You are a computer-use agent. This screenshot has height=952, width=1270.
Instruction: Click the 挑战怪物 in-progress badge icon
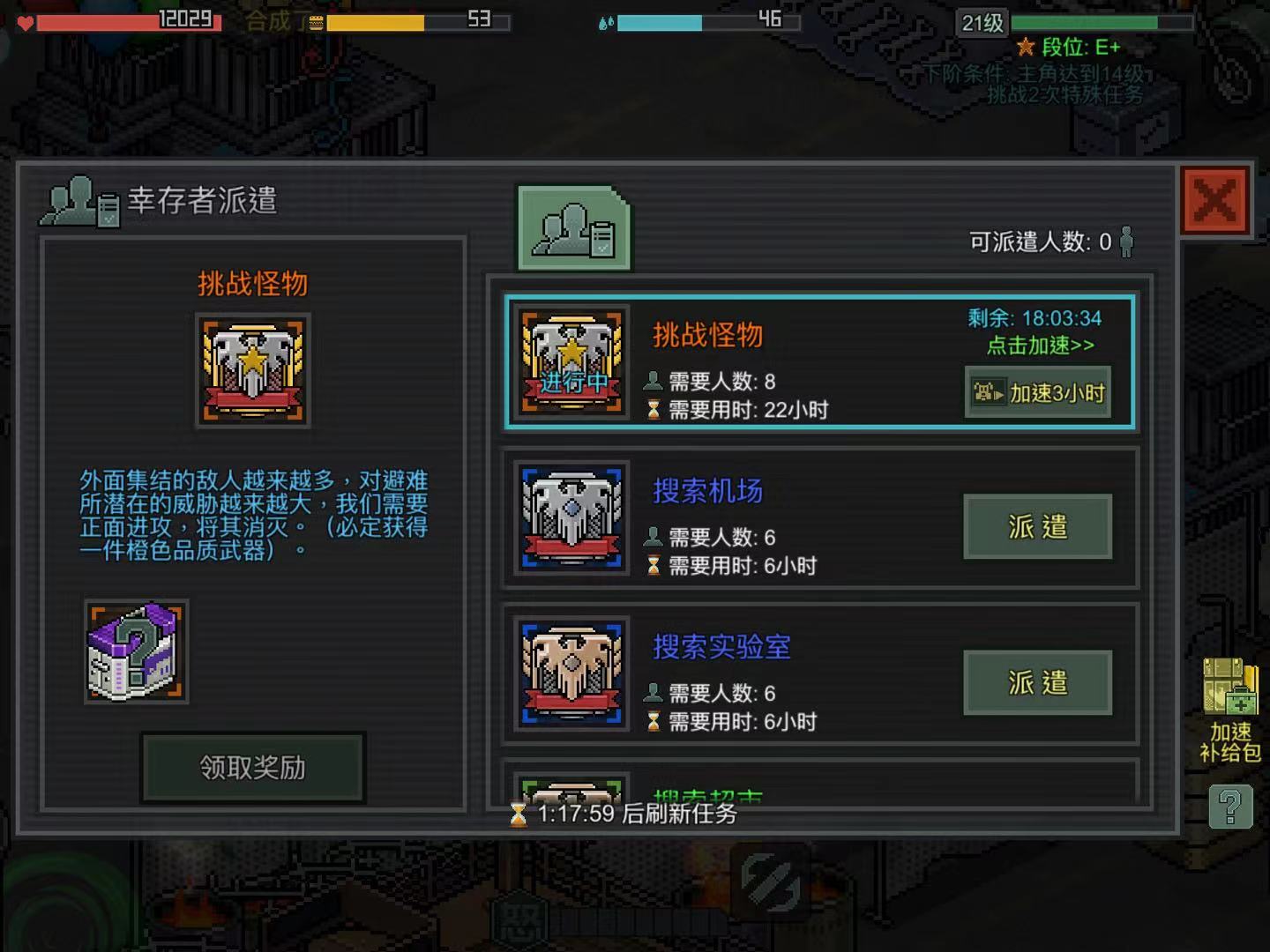pos(572,361)
